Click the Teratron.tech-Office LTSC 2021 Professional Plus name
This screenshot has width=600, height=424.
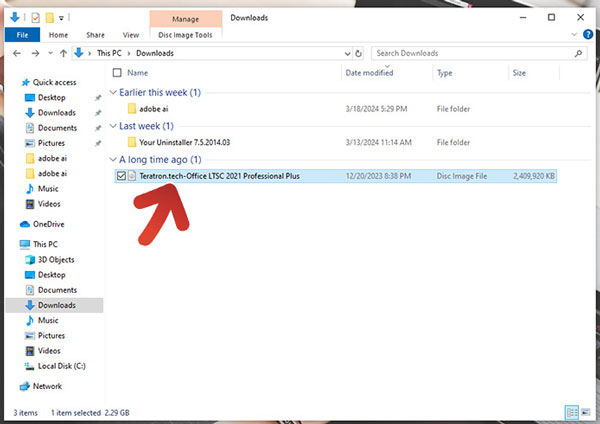tap(219, 176)
